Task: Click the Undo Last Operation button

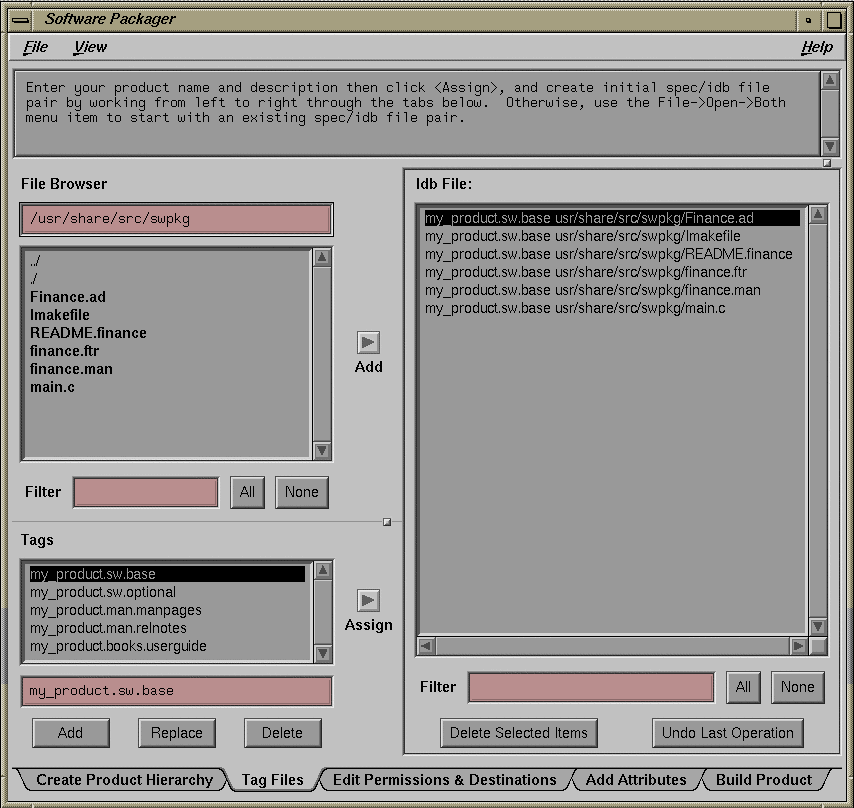Action: click(x=727, y=733)
